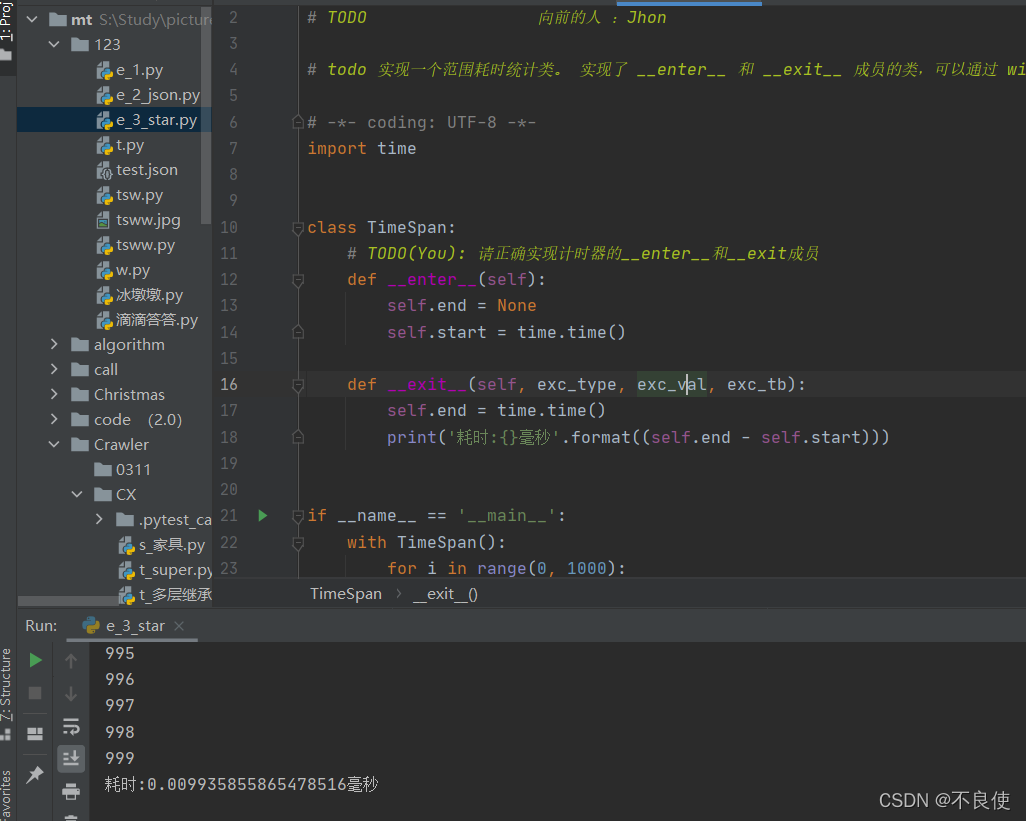Screen dimensions: 1026x821
Task: Click line number 16 in the gutter
Action: pyautogui.click(x=229, y=384)
